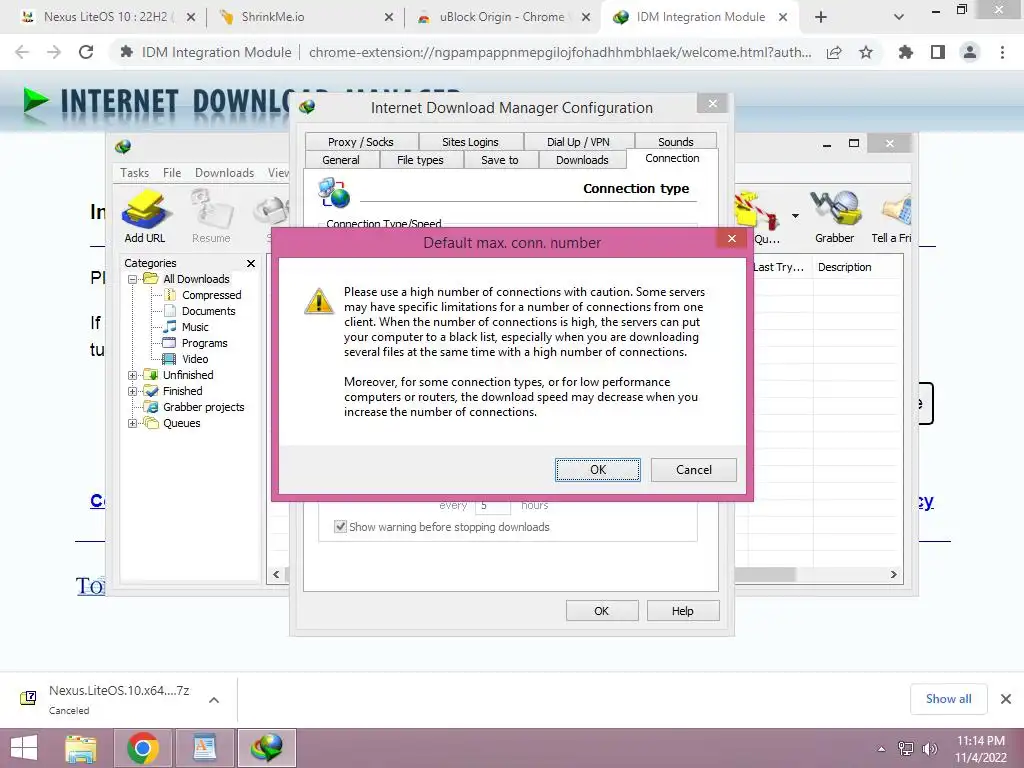
Task: Close the Chrome downloads bar
Action: pos(1006,699)
